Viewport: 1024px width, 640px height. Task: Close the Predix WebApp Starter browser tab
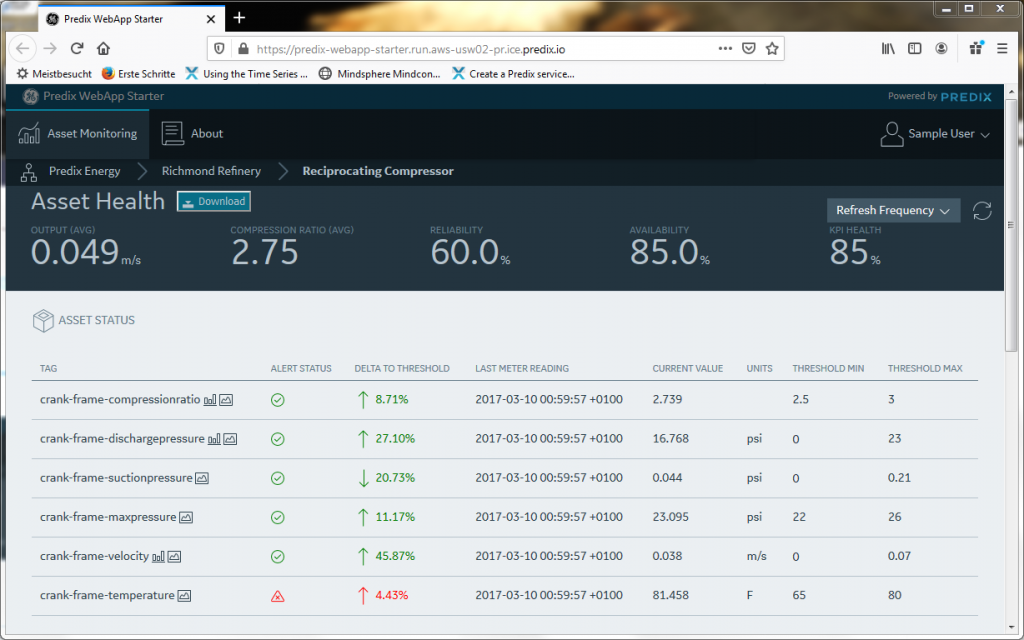coord(211,19)
